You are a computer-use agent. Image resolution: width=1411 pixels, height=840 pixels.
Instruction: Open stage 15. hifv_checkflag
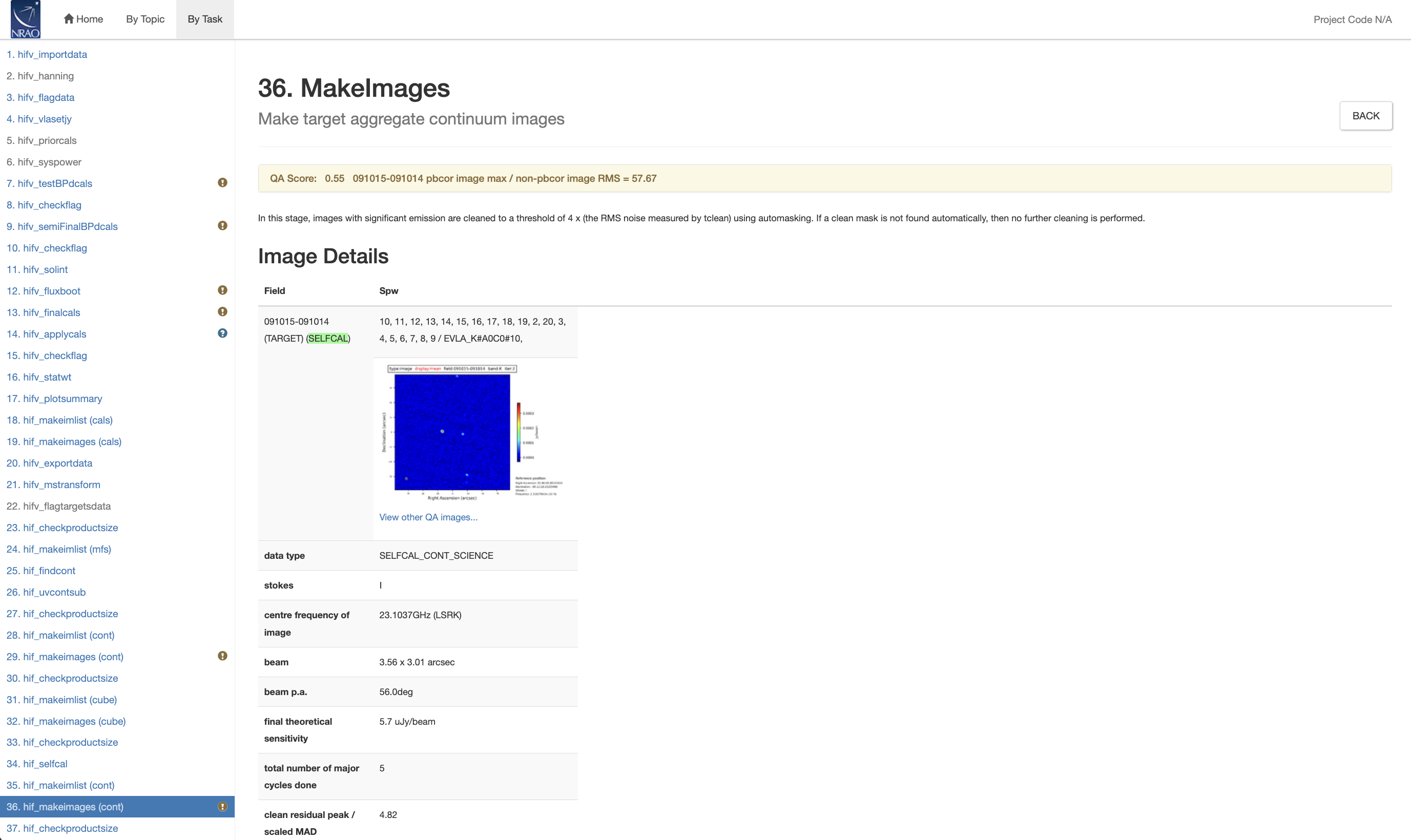click(x=47, y=355)
